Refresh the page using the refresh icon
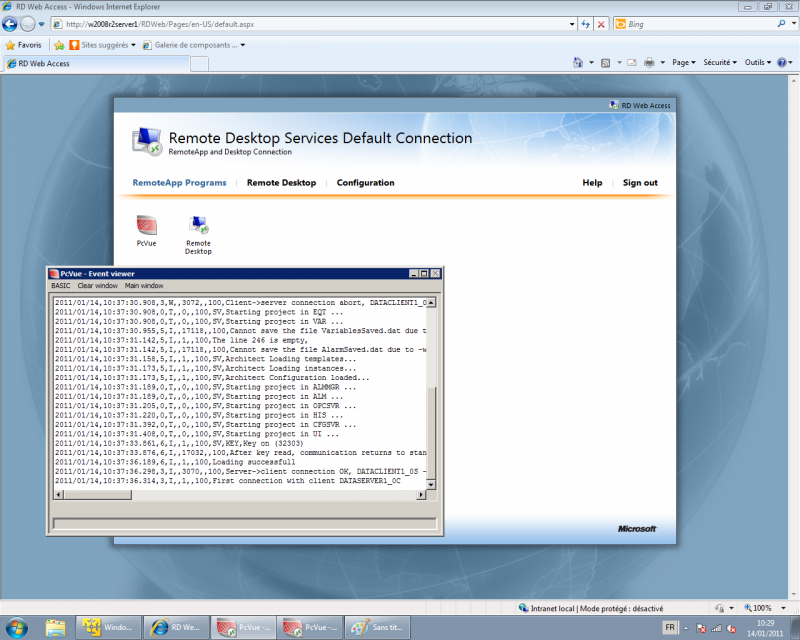The width and height of the screenshot is (800, 640). (x=585, y=24)
